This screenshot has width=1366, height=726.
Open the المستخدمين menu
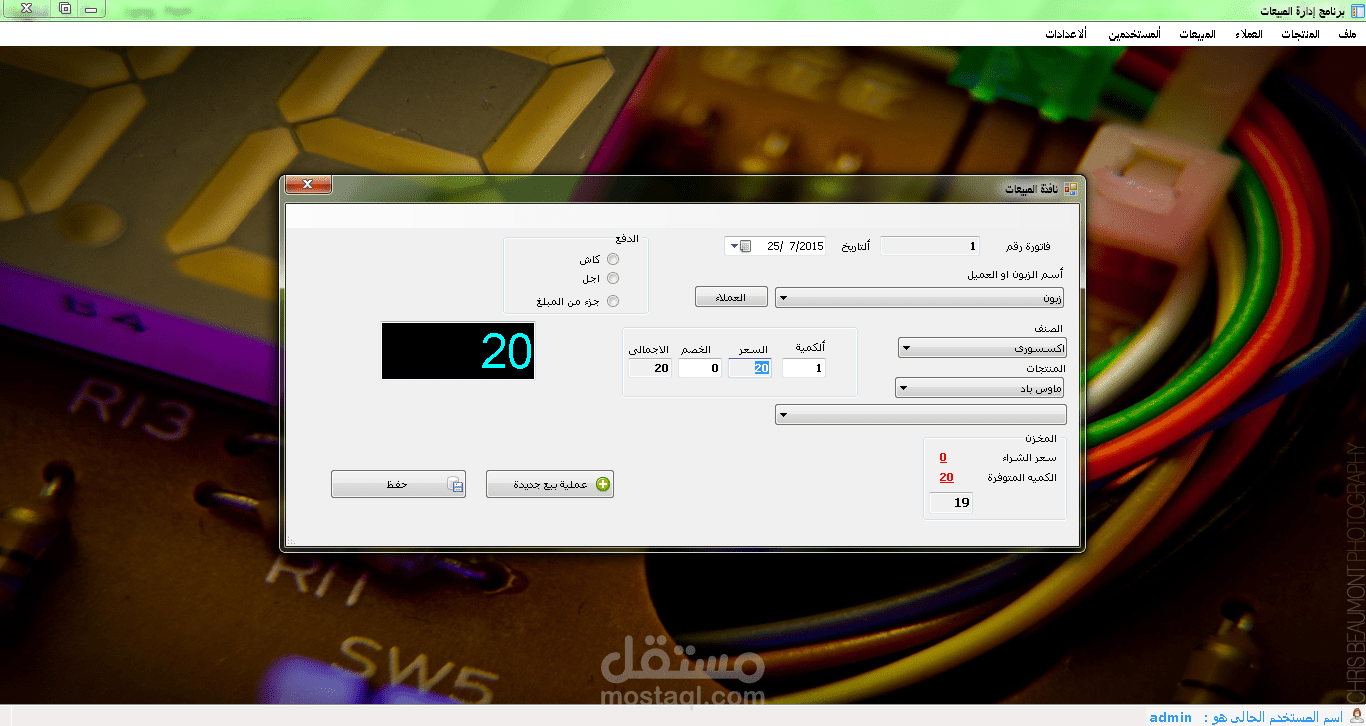click(1134, 34)
